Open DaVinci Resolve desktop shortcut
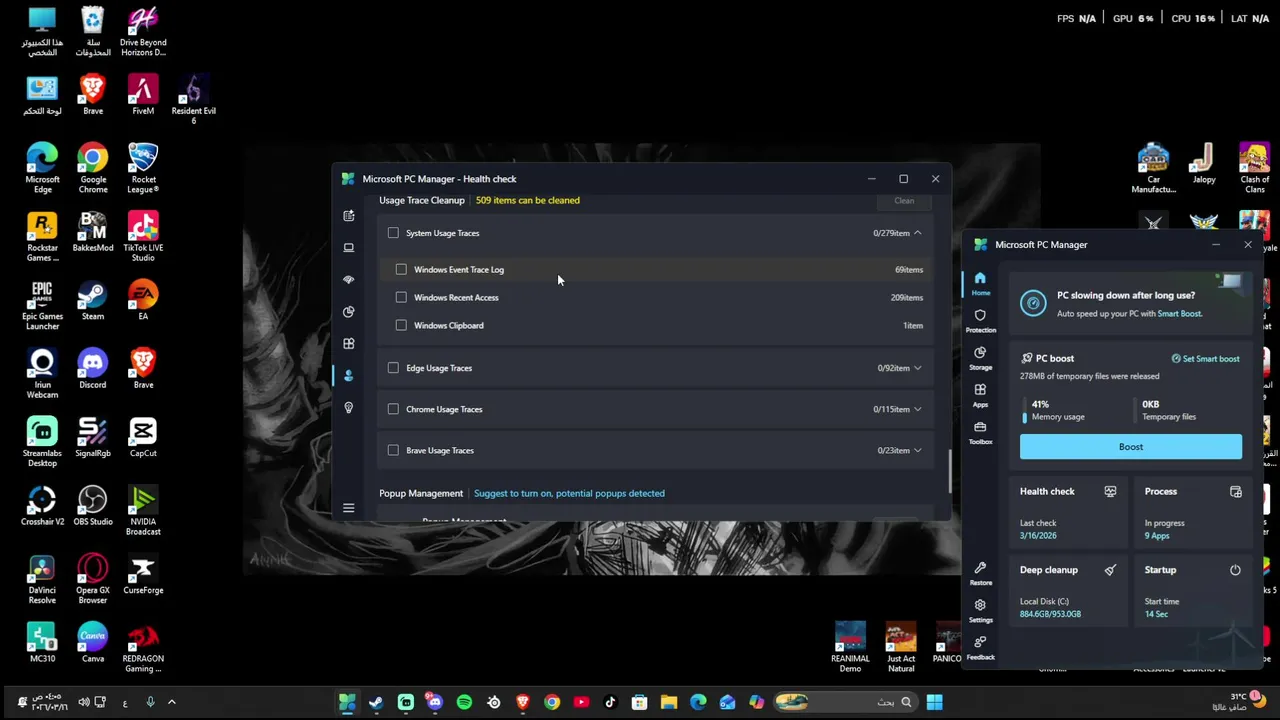The image size is (1280, 720). pyautogui.click(x=42, y=578)
